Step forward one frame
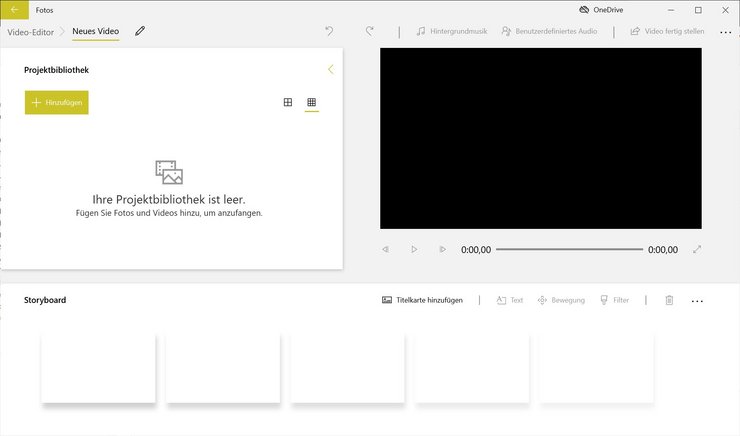This screenshot has height=436, width=740. 443,249
